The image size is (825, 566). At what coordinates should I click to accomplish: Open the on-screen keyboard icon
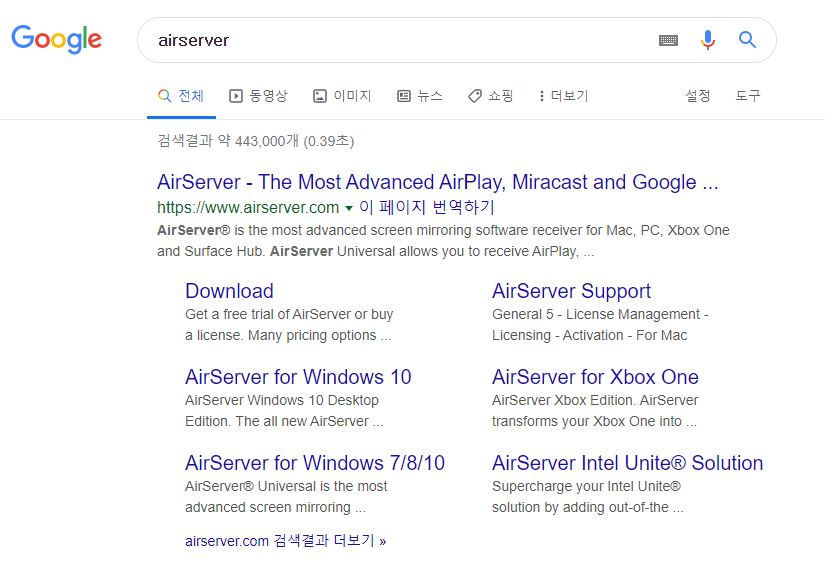tap(668, 40)
